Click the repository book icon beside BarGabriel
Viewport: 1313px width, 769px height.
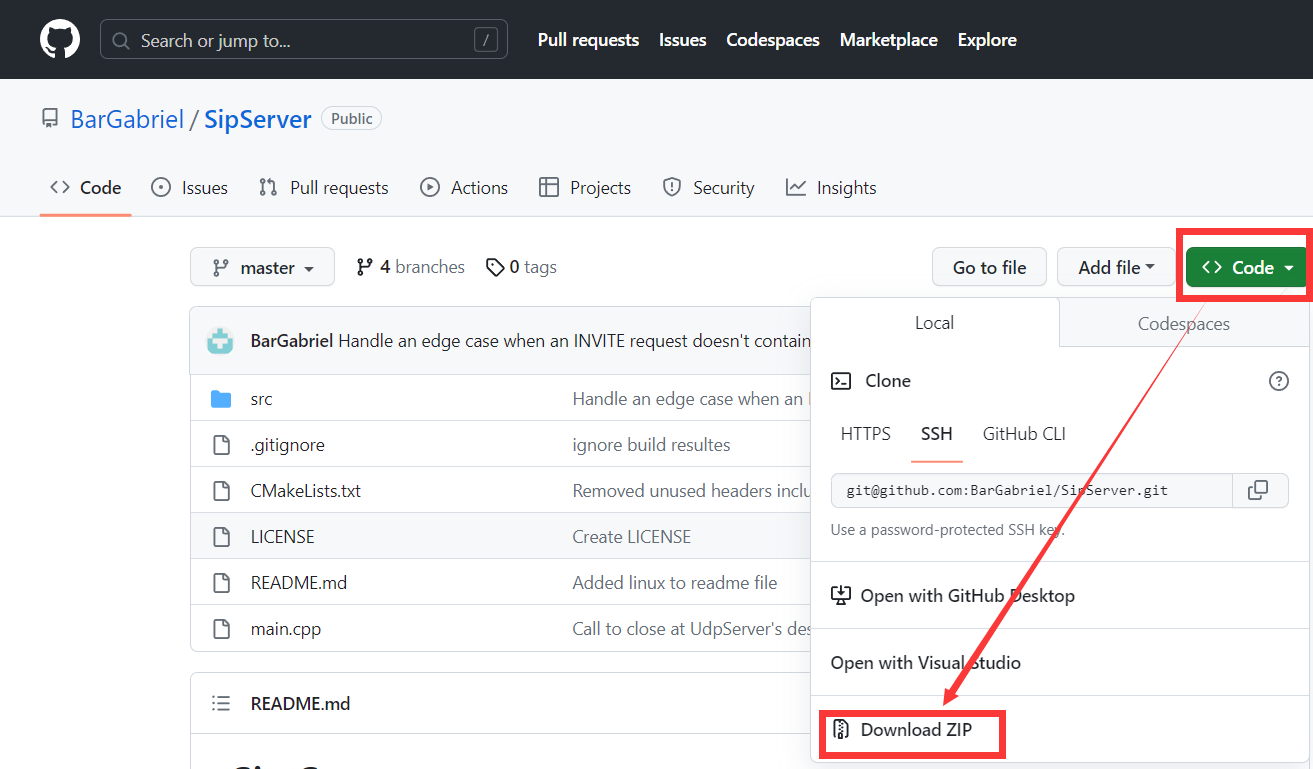click(x=49, y=117)
